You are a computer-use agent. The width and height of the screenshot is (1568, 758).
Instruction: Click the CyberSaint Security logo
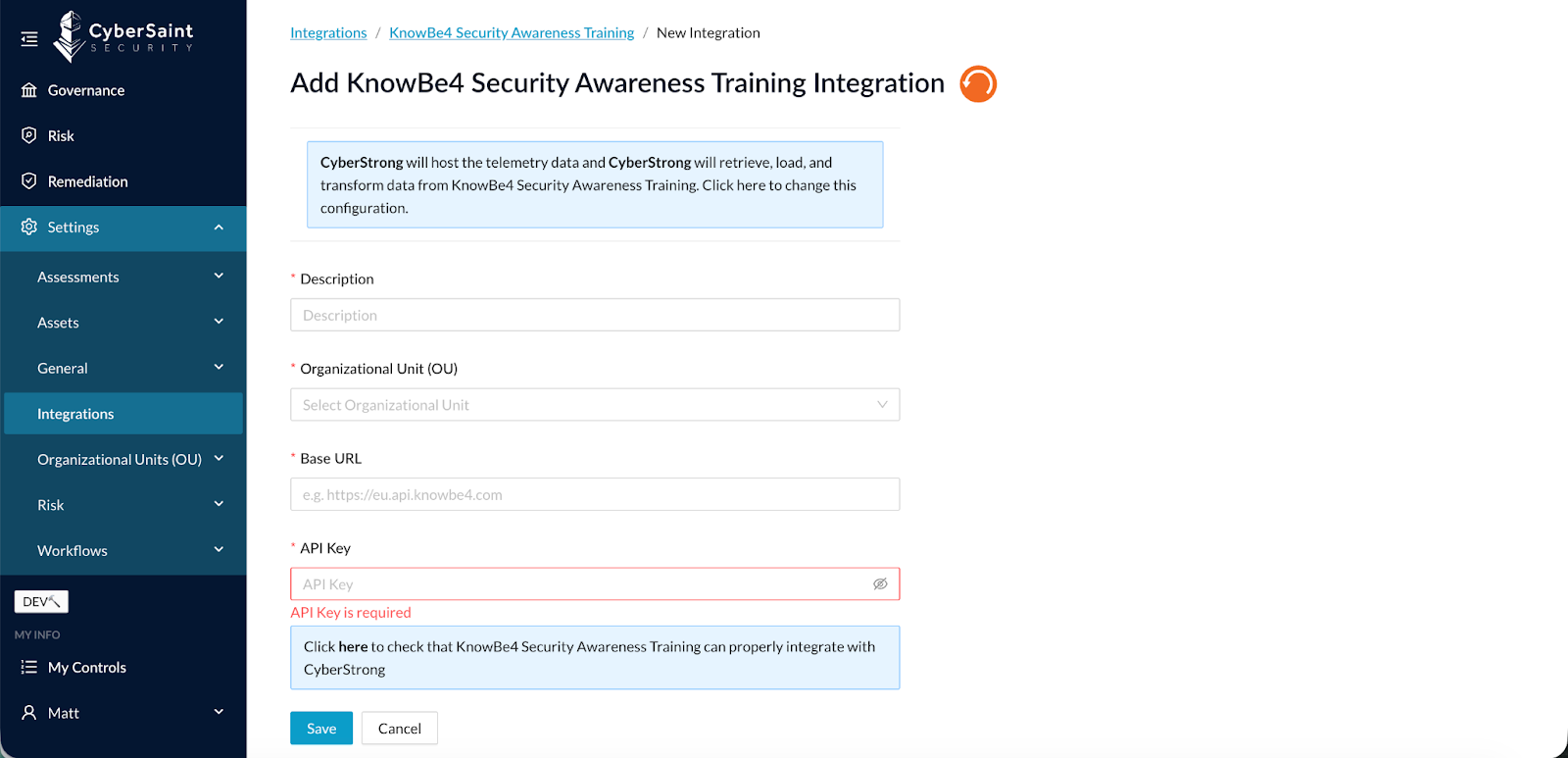point(123,37)
